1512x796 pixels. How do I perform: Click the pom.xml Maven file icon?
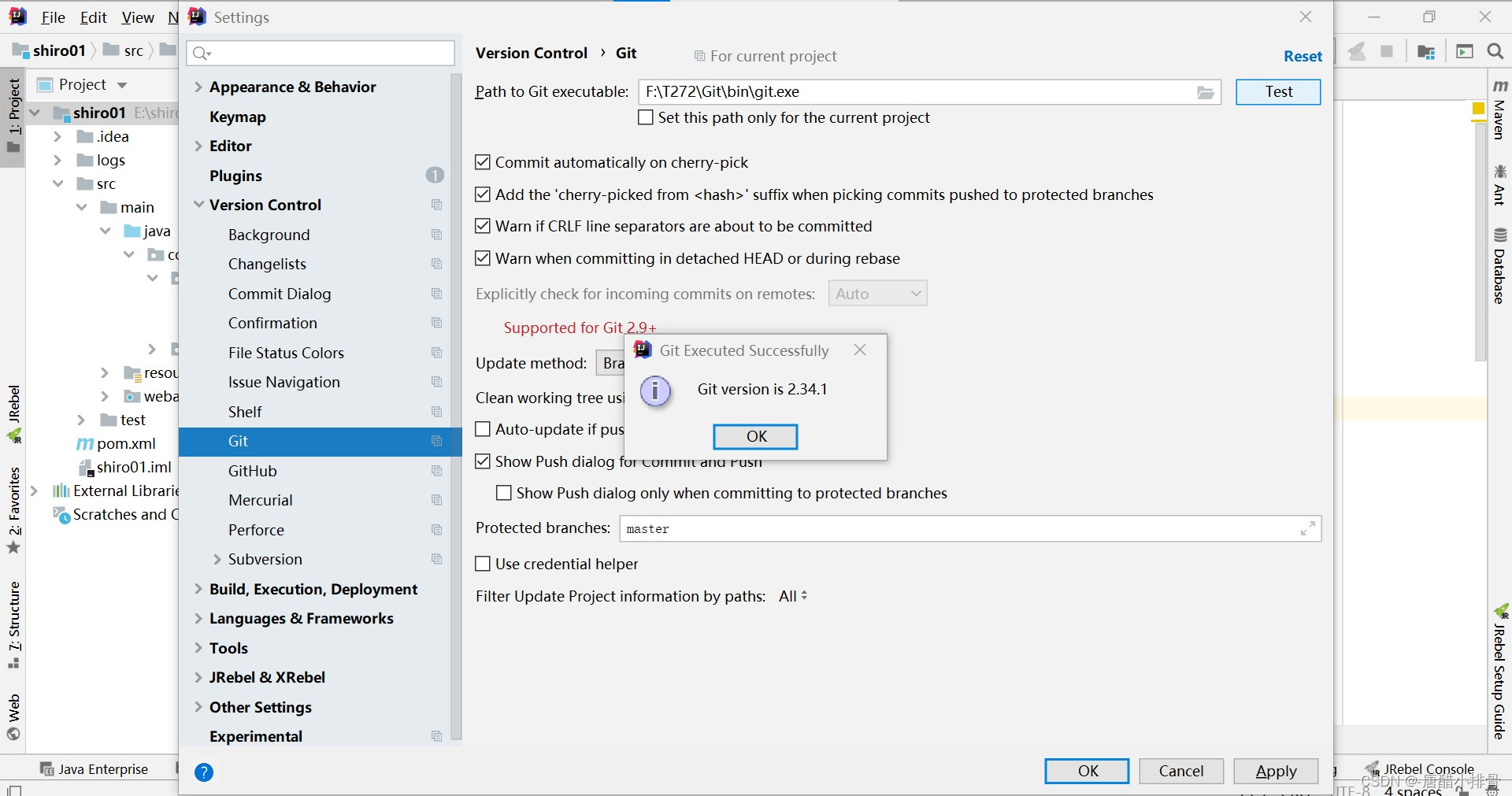pyautogui.click(x=85, y=444)
